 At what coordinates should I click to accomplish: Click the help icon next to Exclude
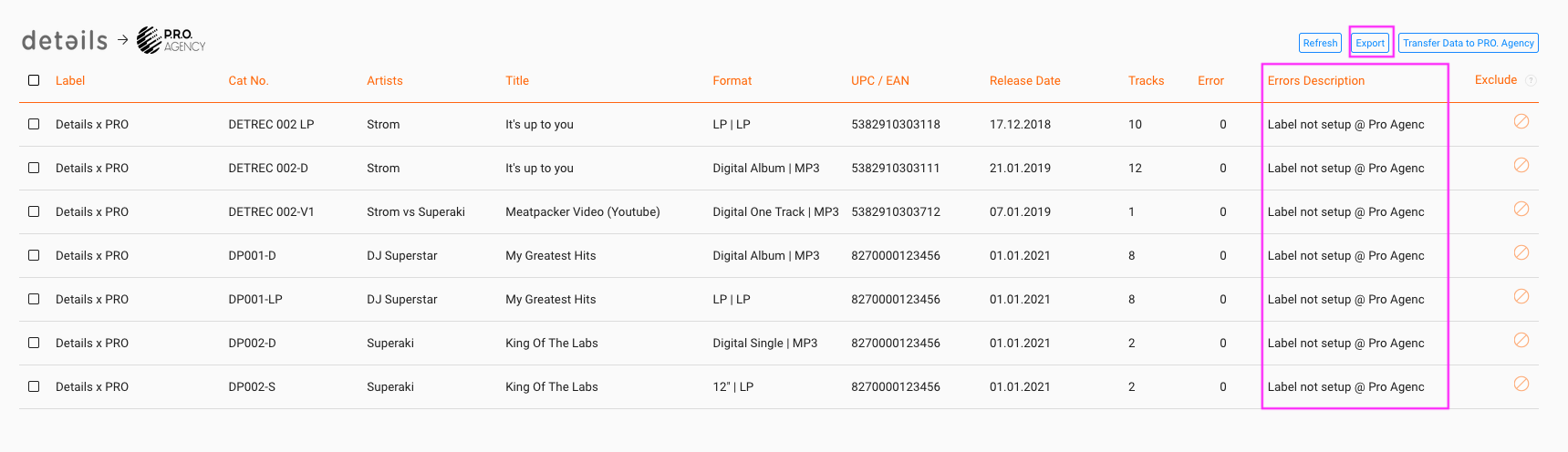coord(1531,80)
